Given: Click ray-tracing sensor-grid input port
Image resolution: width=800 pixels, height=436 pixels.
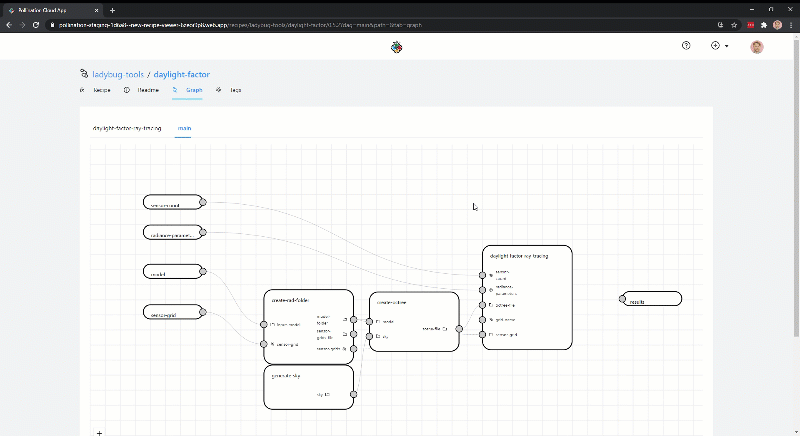Looking at the screenshot, I should (482, 335).
